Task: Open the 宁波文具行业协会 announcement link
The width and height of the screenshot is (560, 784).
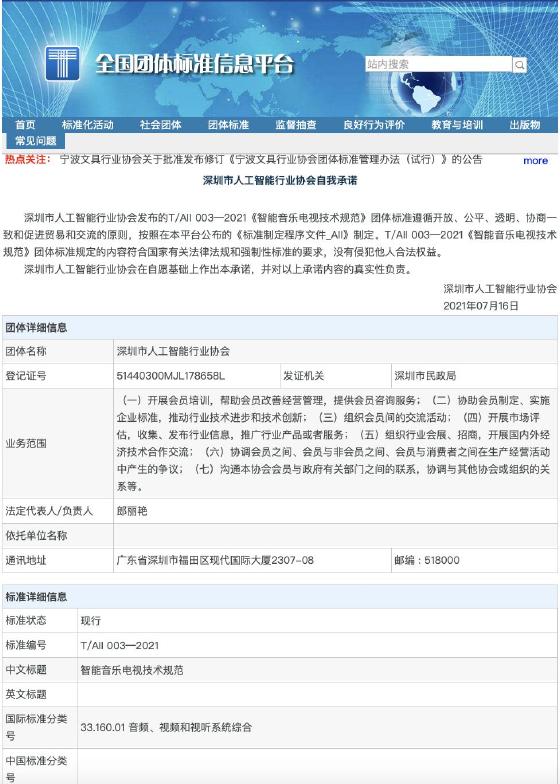Action: click(x=271, y=160)
